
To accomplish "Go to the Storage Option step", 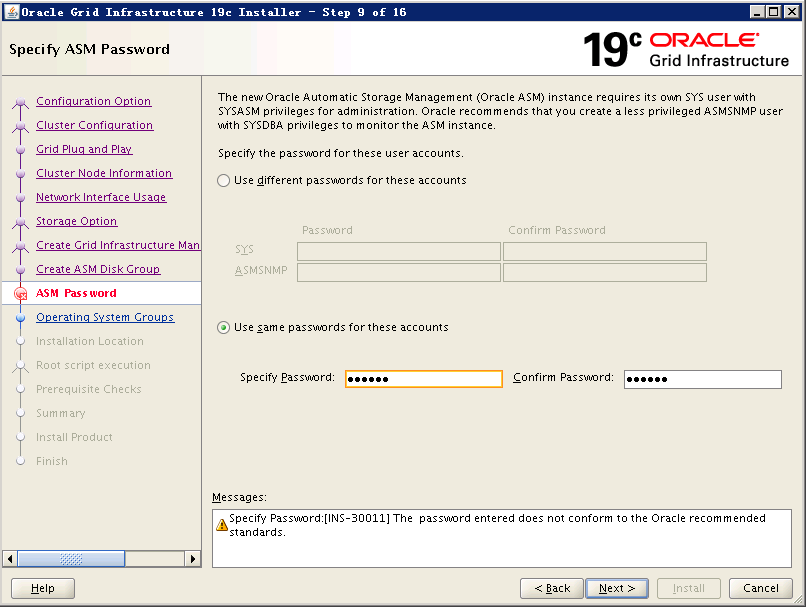I will coord(76,221).
